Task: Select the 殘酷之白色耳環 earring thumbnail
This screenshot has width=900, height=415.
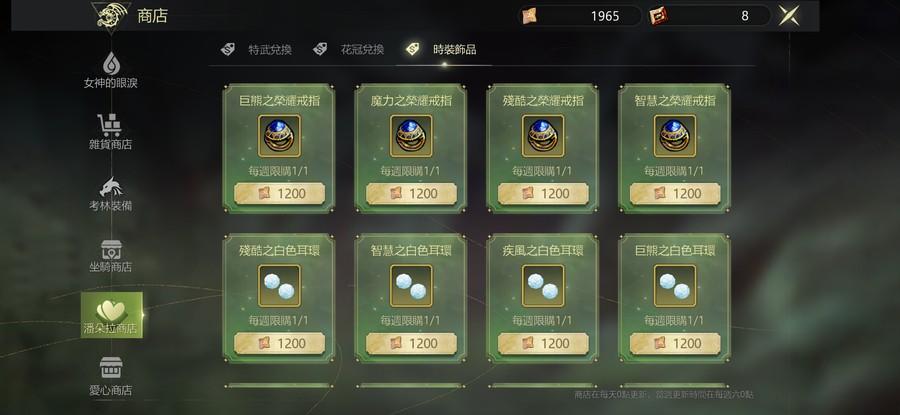Action: (x=280, y=285)
